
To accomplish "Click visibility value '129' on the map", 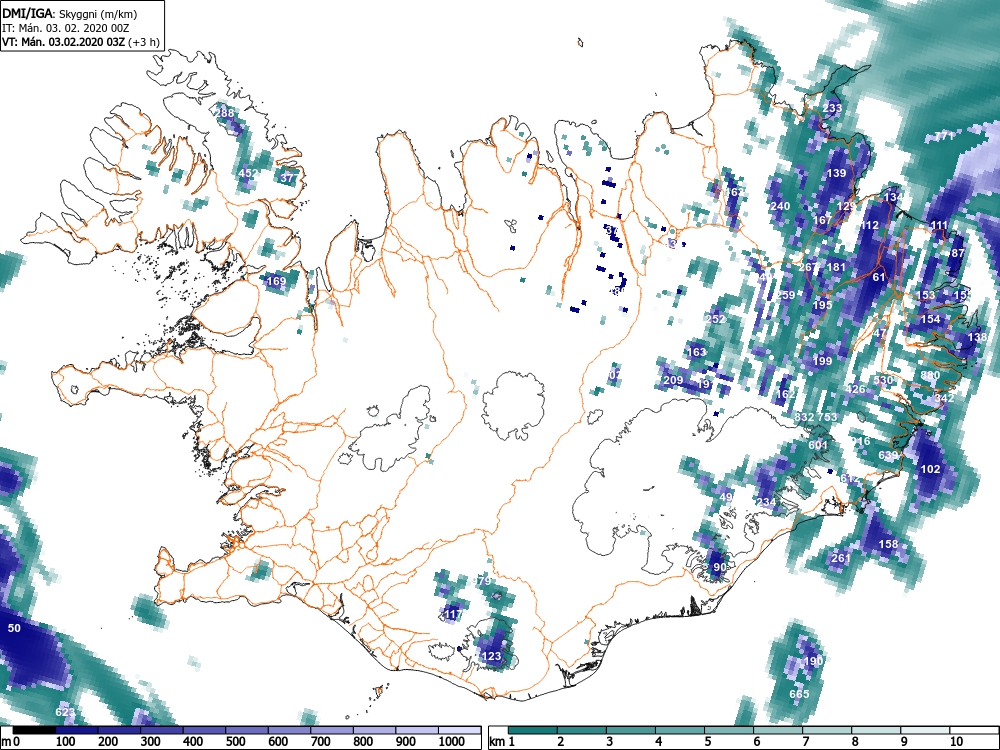I will click(x=846, y=206).
